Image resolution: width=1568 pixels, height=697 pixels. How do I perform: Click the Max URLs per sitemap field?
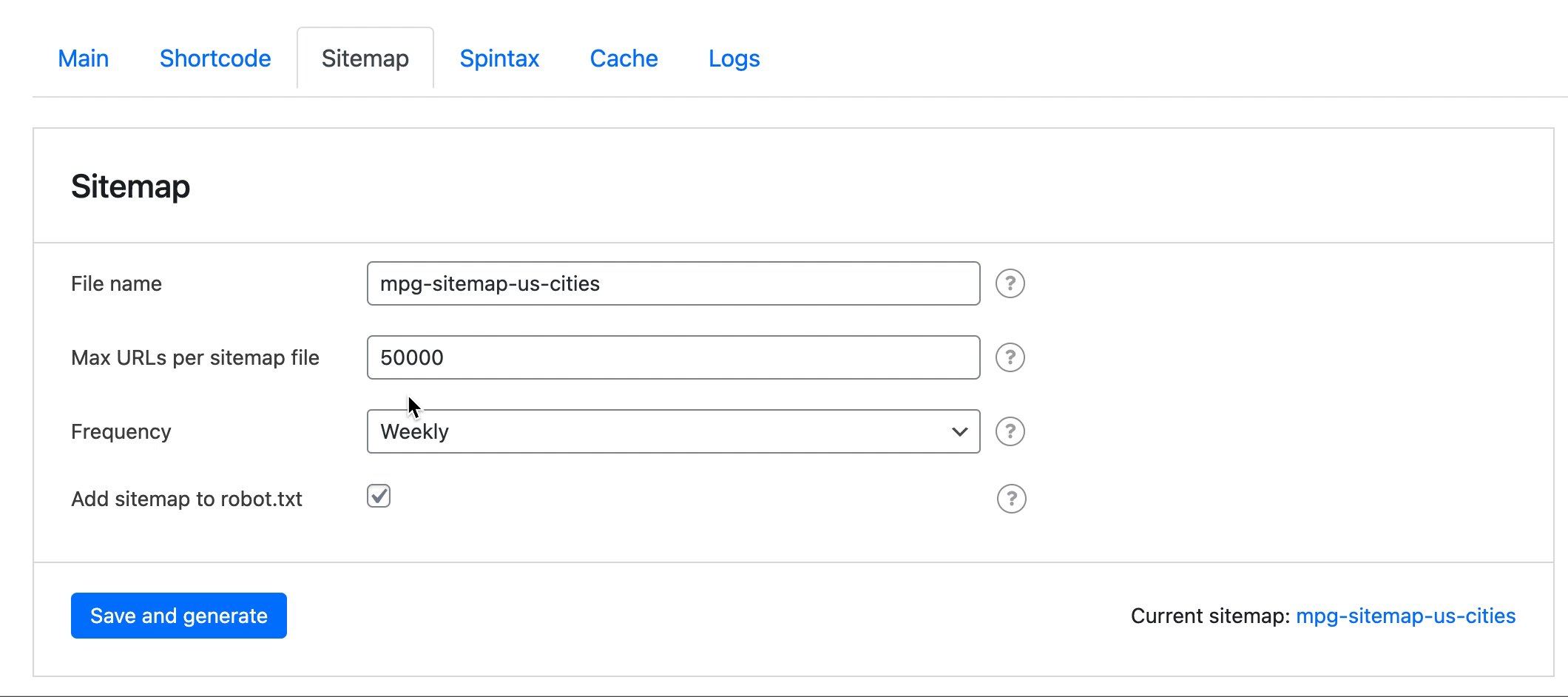[673, 357]
